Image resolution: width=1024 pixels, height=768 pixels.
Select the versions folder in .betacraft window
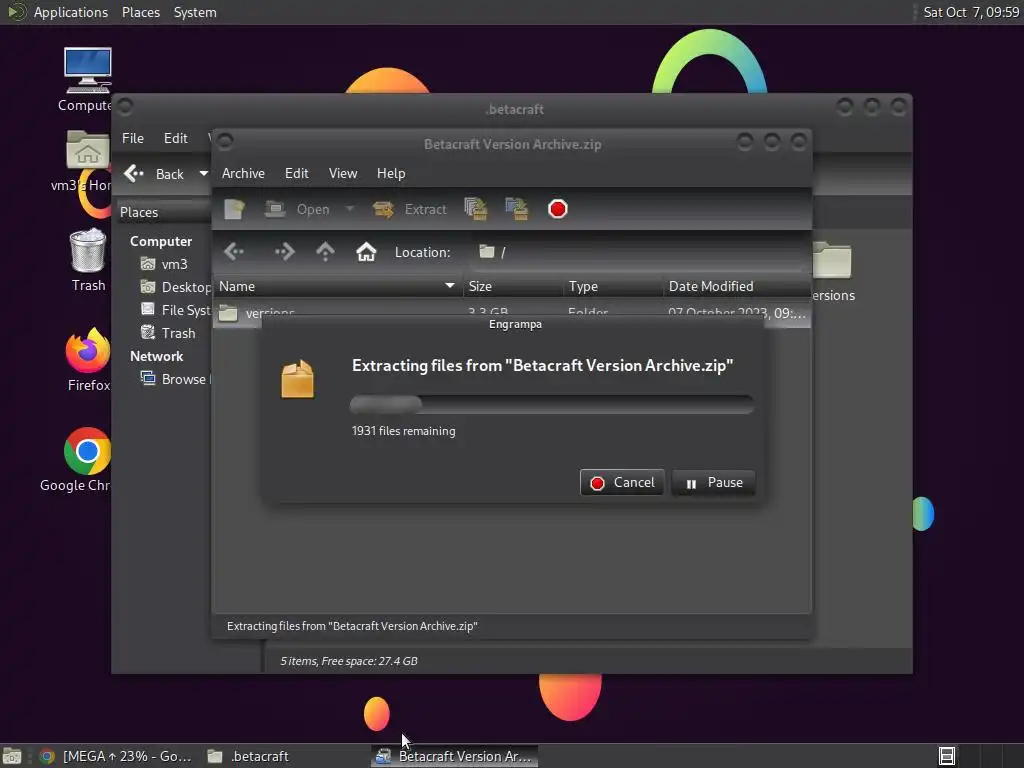[x=833, y=271]
